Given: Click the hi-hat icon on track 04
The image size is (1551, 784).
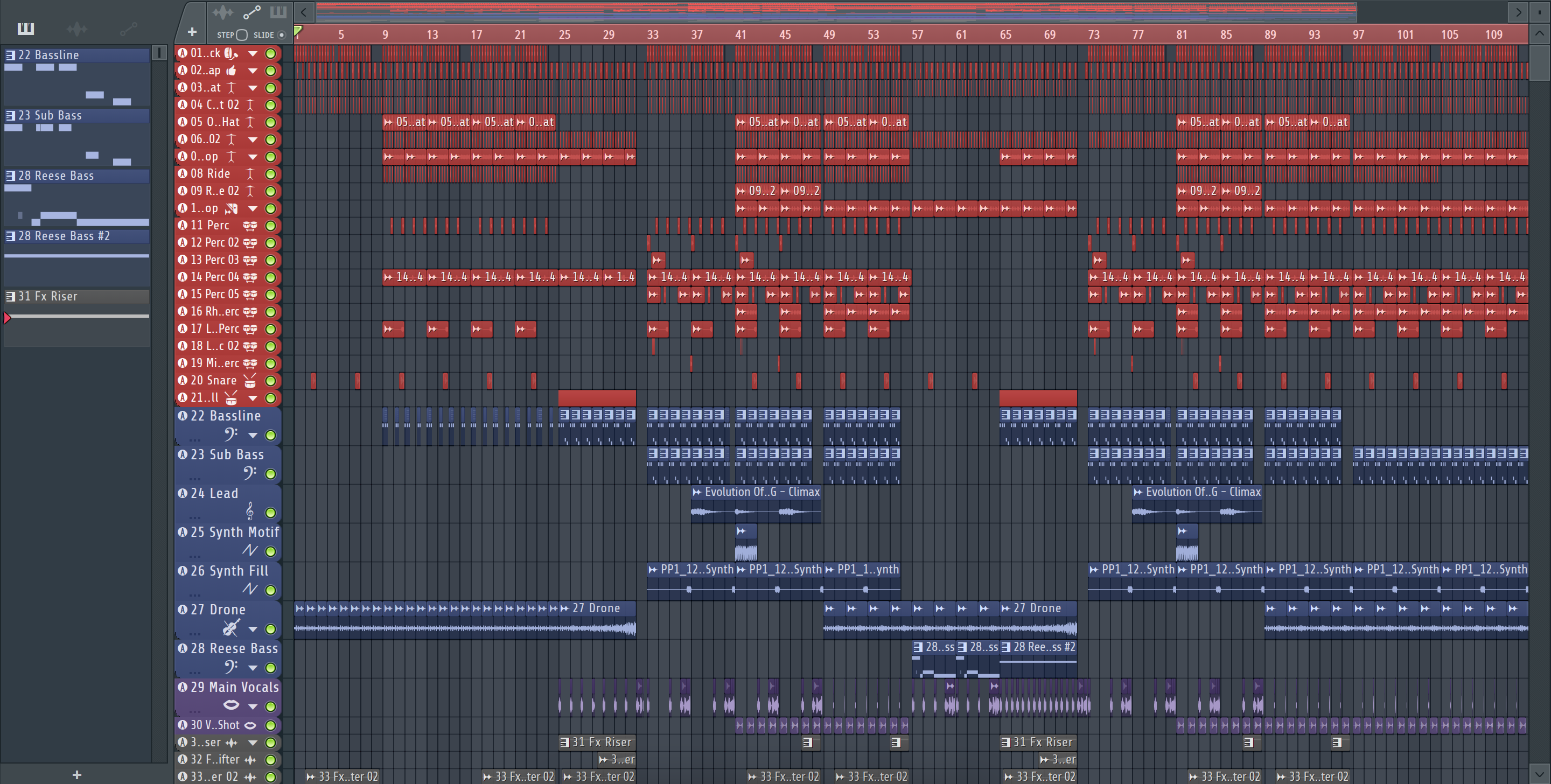Looking at the screenshot, I should [250, 105].
